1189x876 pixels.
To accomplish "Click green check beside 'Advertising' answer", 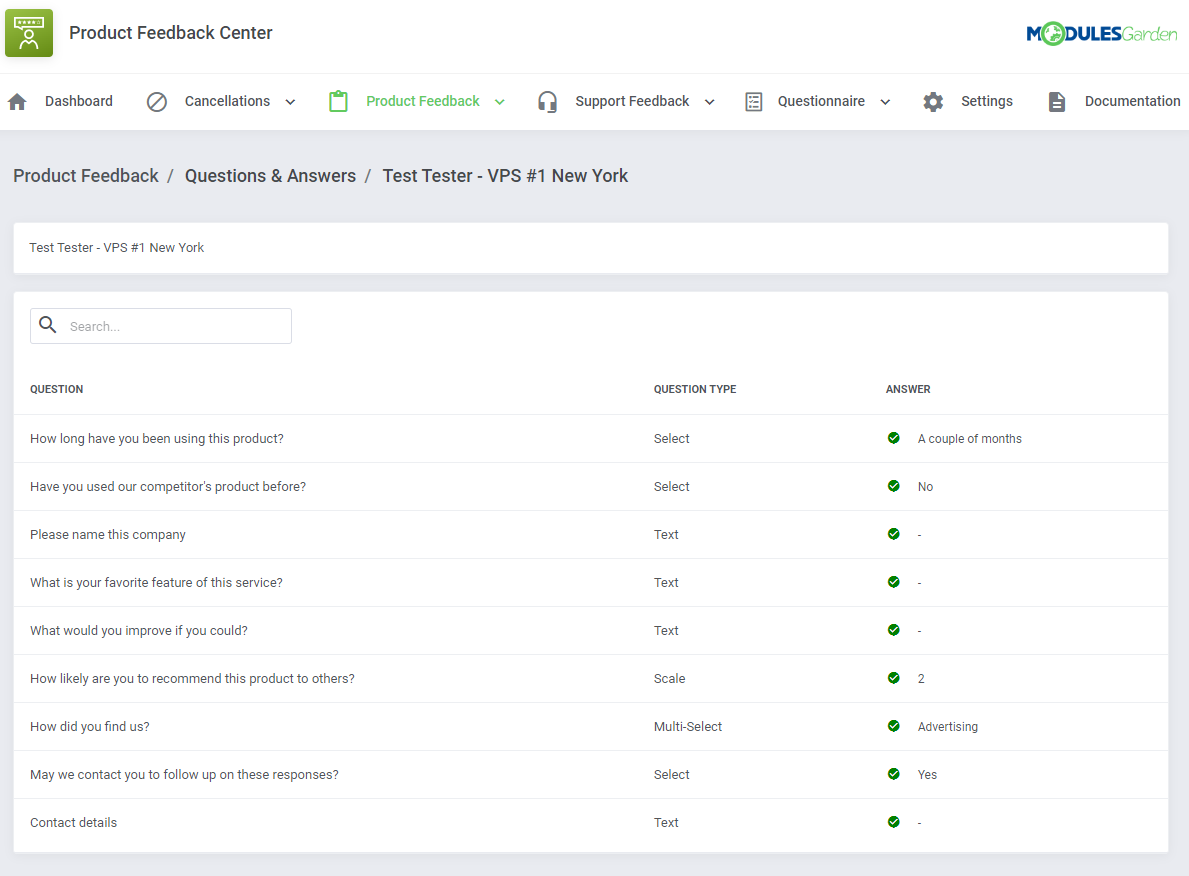I will coord(894,726).
